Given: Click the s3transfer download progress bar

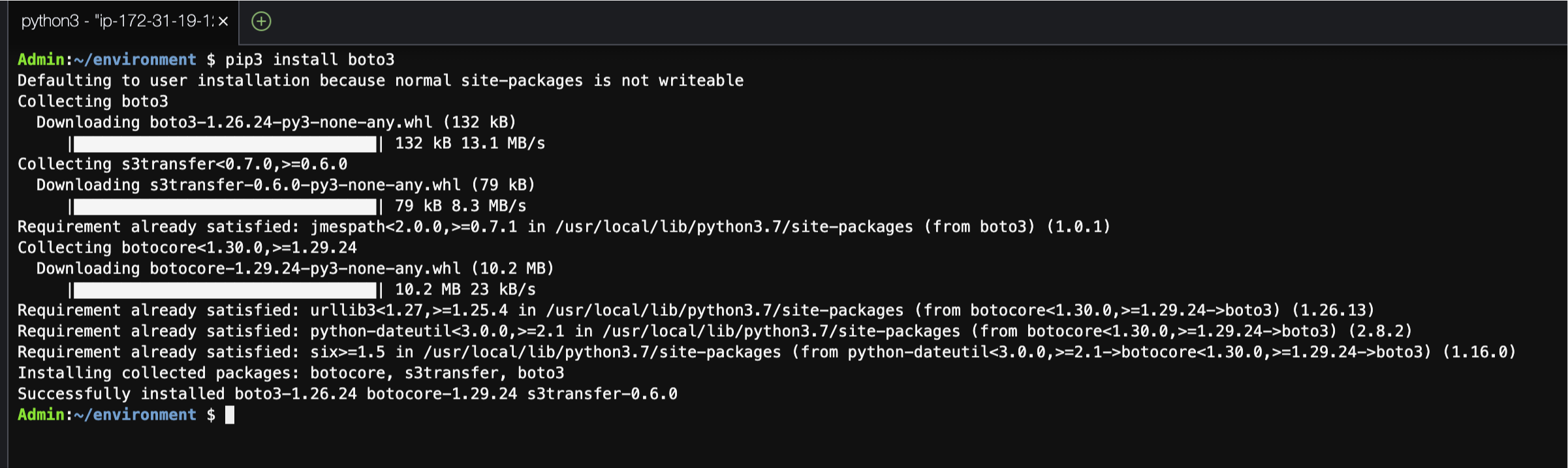Looking at the screenshot, I should [x=225, y=206].
